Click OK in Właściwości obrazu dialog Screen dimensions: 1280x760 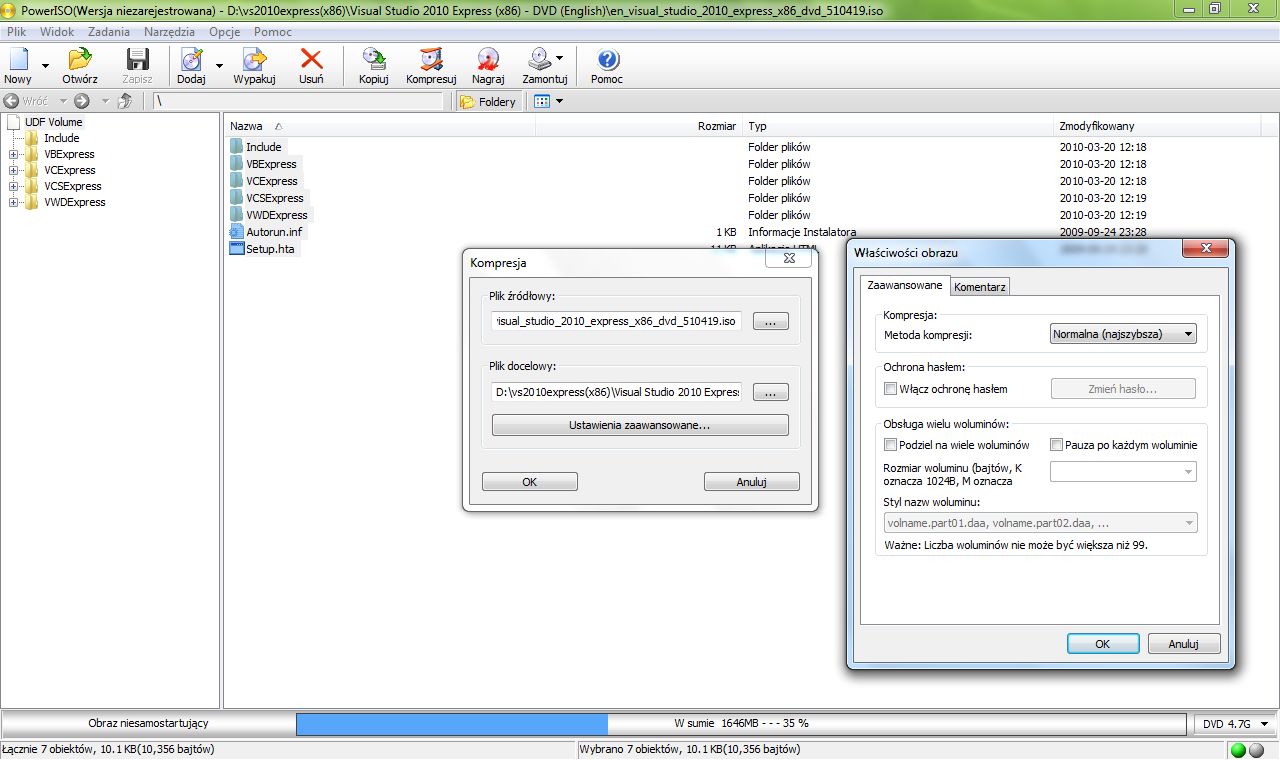(x=1103, y=644)
